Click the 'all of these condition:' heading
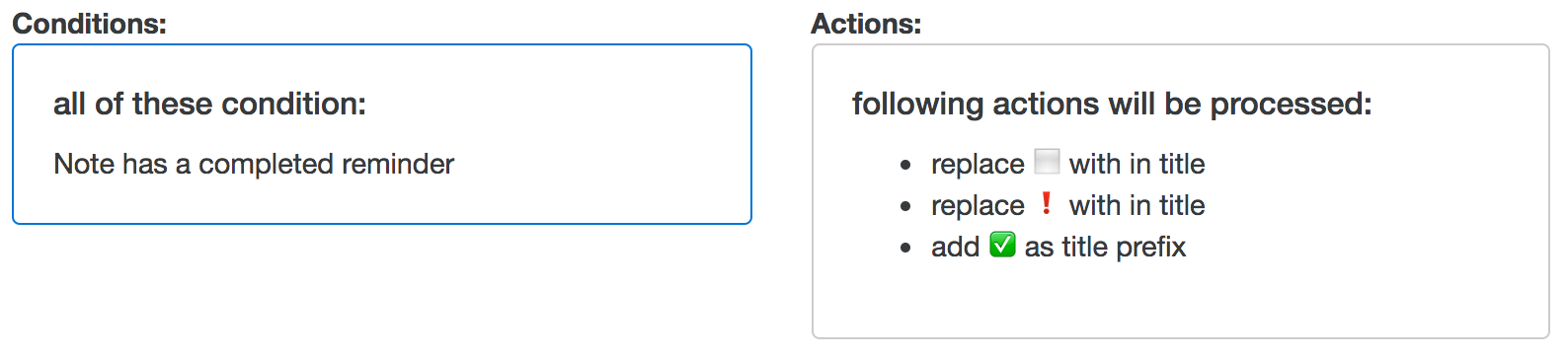Screen dimensions: 1568x359 [x=209, y=104]
